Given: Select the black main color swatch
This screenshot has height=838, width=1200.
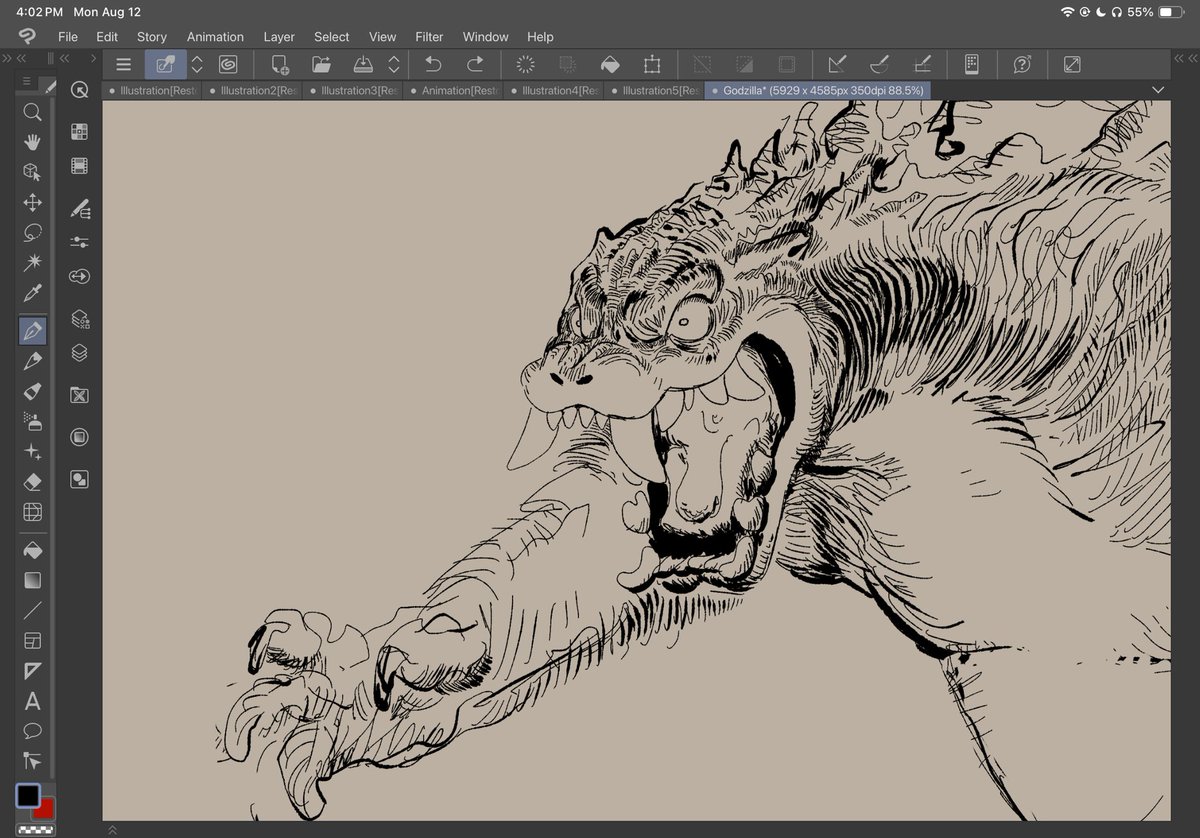Looking at the screenshot, I should pos(27,795).
